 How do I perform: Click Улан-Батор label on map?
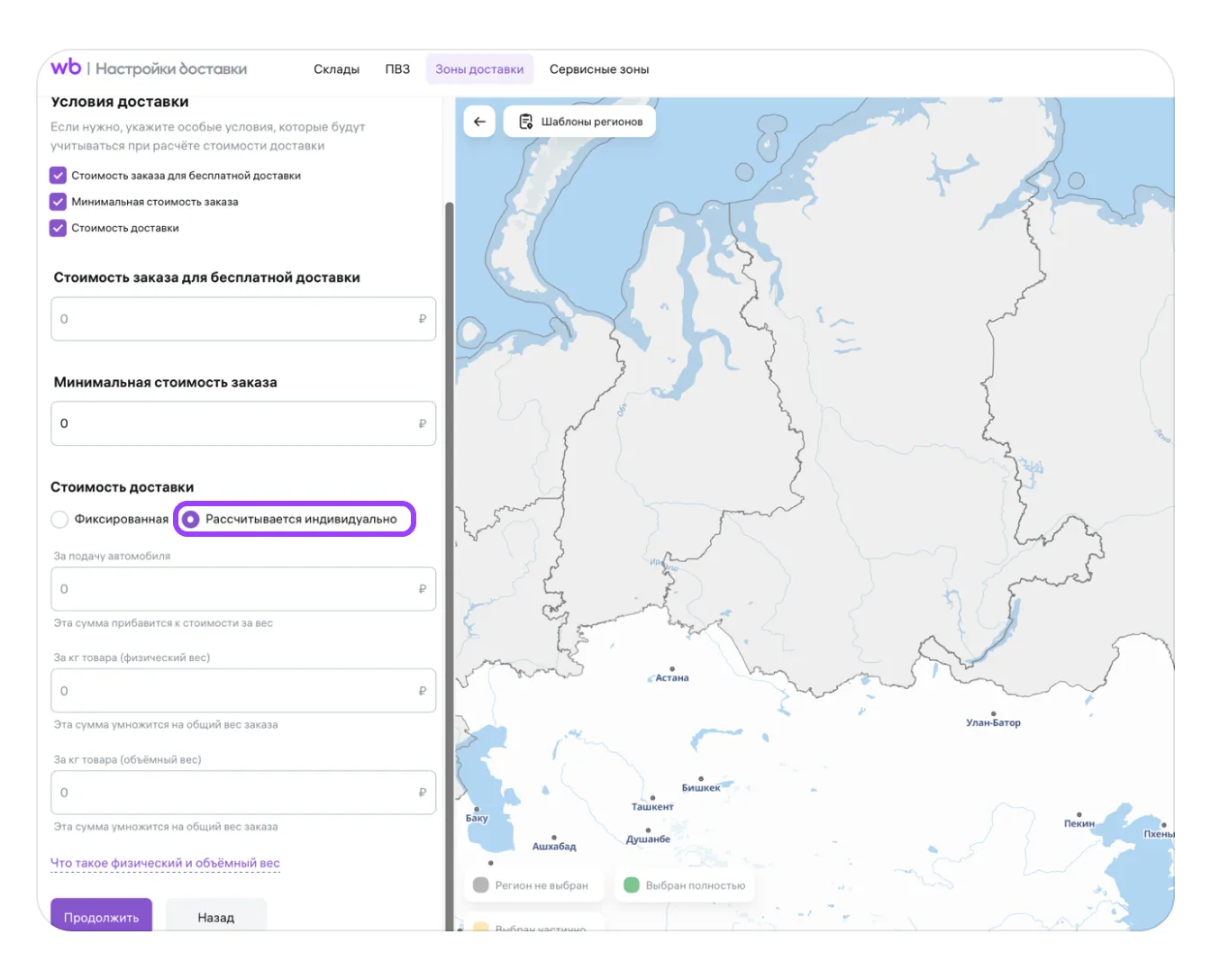(x=993, y=722)
